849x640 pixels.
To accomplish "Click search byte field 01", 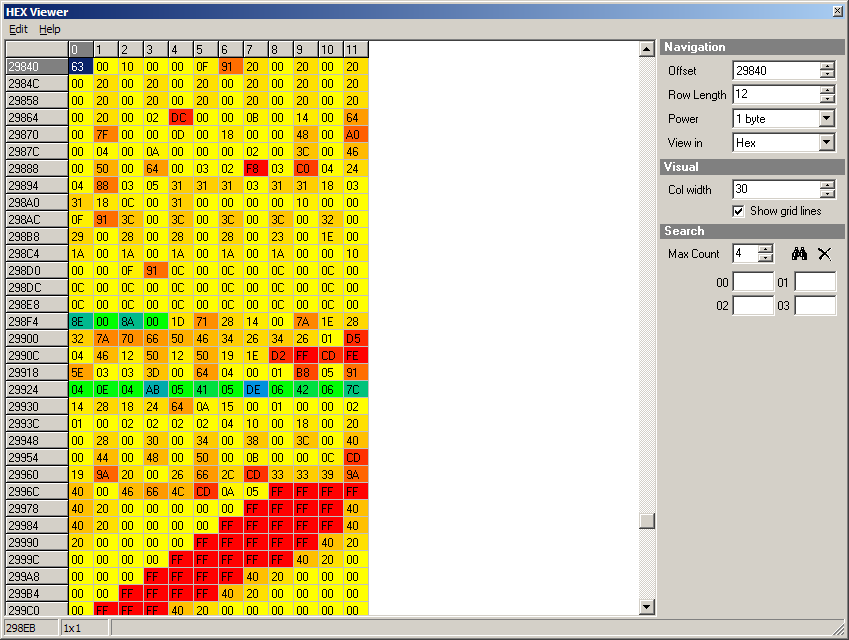I will pos(815,282).
